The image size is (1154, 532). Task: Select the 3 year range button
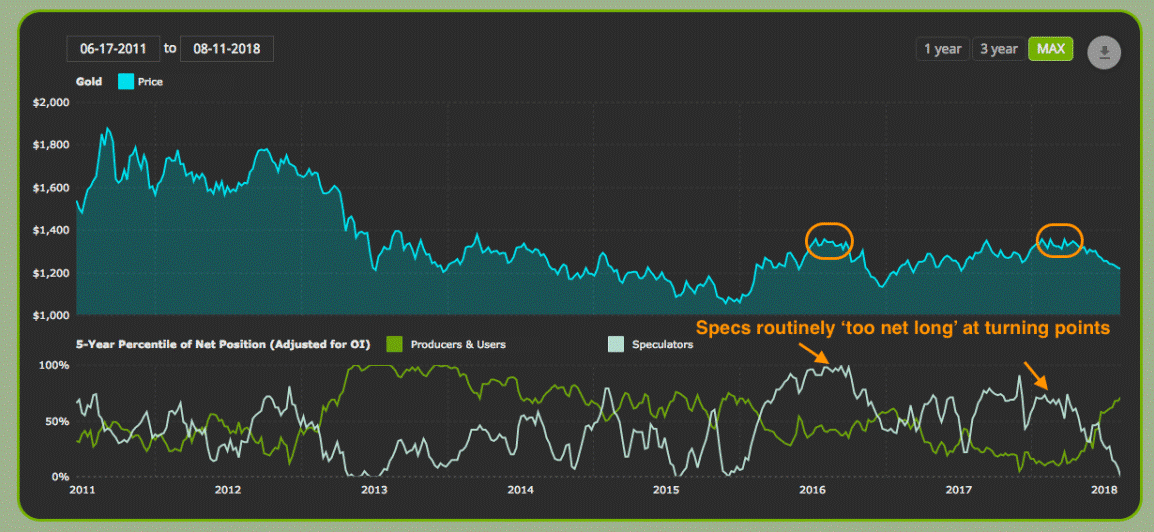pos(998,49)
